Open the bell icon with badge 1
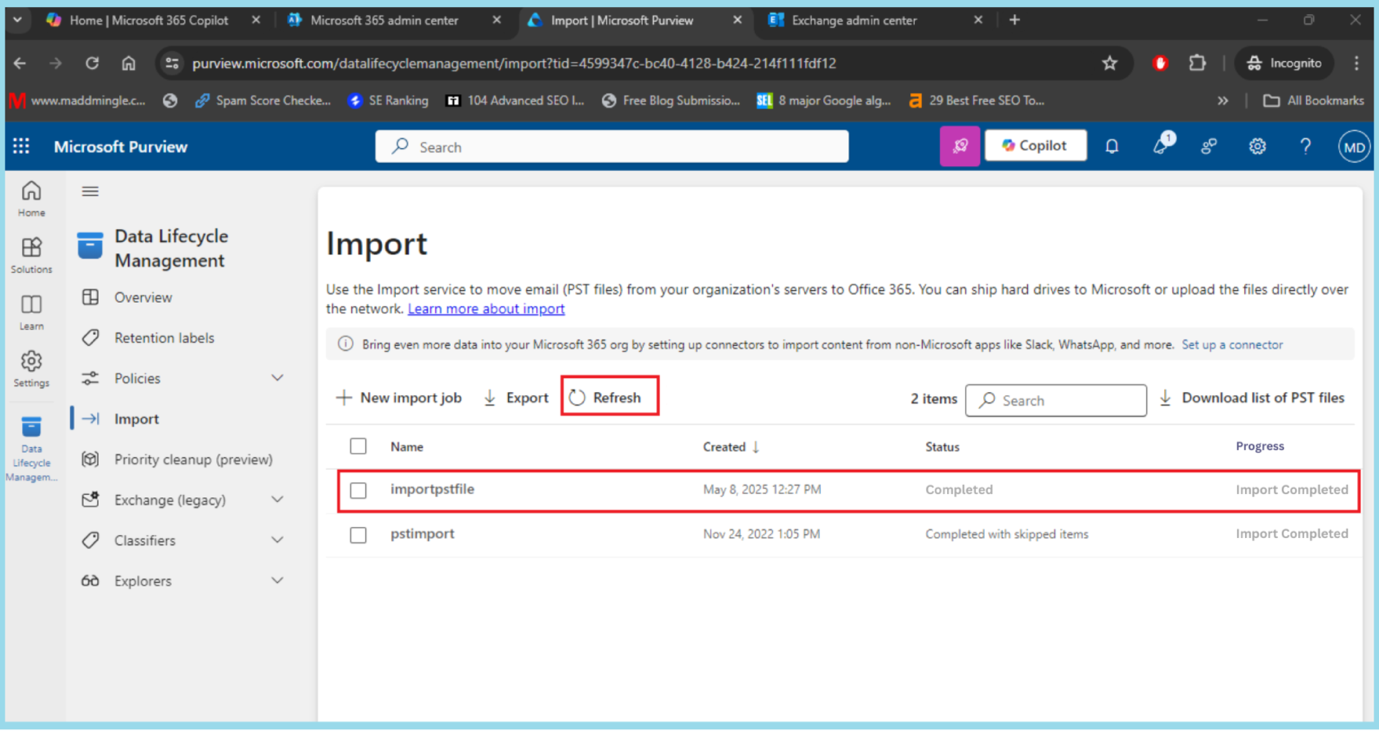The image size is (1379, 731). pos(1161,145)
